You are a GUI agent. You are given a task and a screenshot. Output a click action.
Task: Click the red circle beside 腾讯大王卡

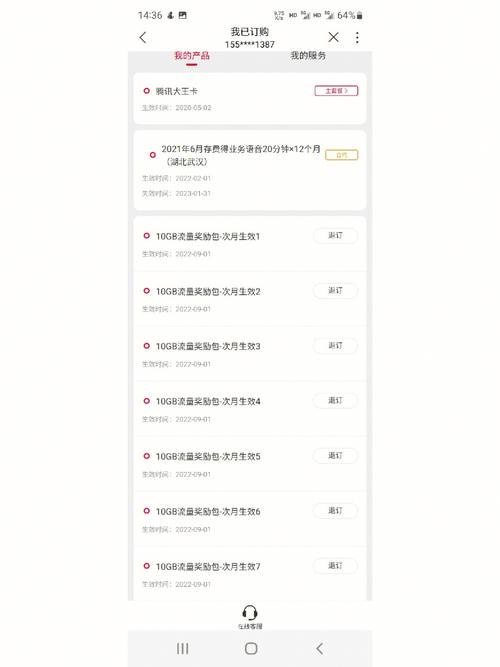[x=146, y=91]
